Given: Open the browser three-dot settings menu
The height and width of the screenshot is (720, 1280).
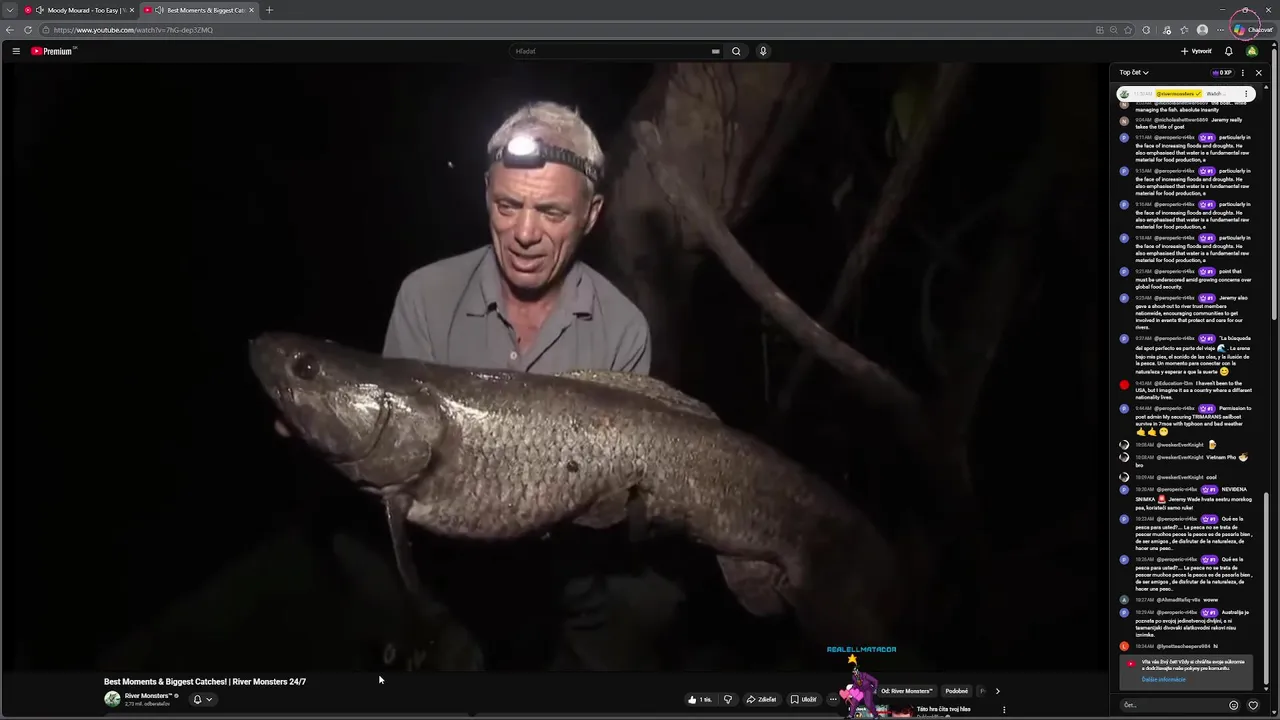Looking at the screenshot, I should point(1220,30).
